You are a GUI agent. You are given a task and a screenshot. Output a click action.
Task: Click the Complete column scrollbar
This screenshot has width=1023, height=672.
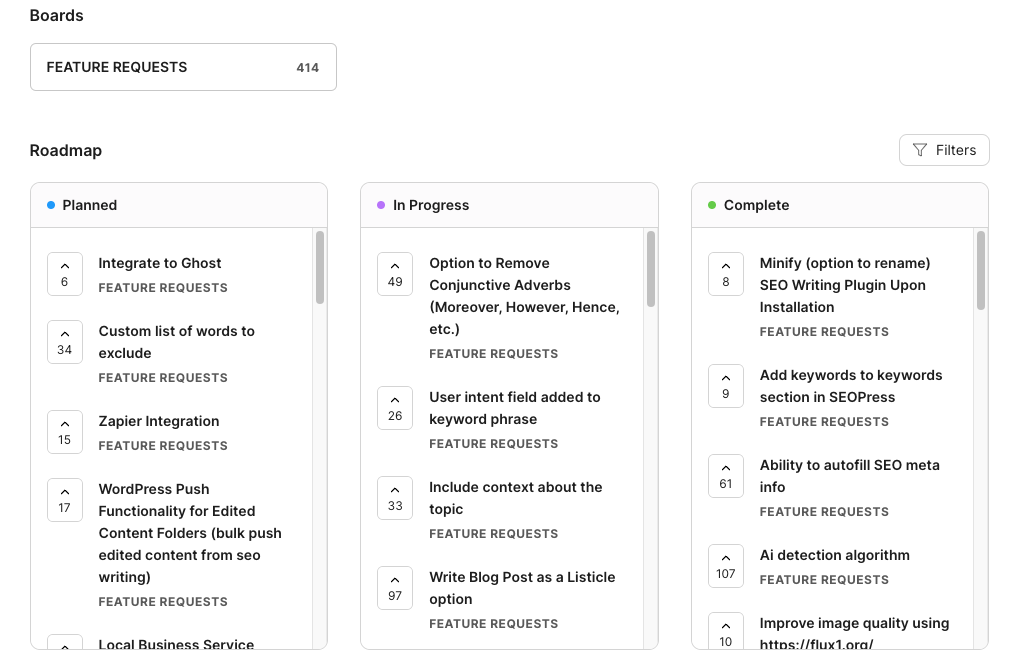(981, 270)
